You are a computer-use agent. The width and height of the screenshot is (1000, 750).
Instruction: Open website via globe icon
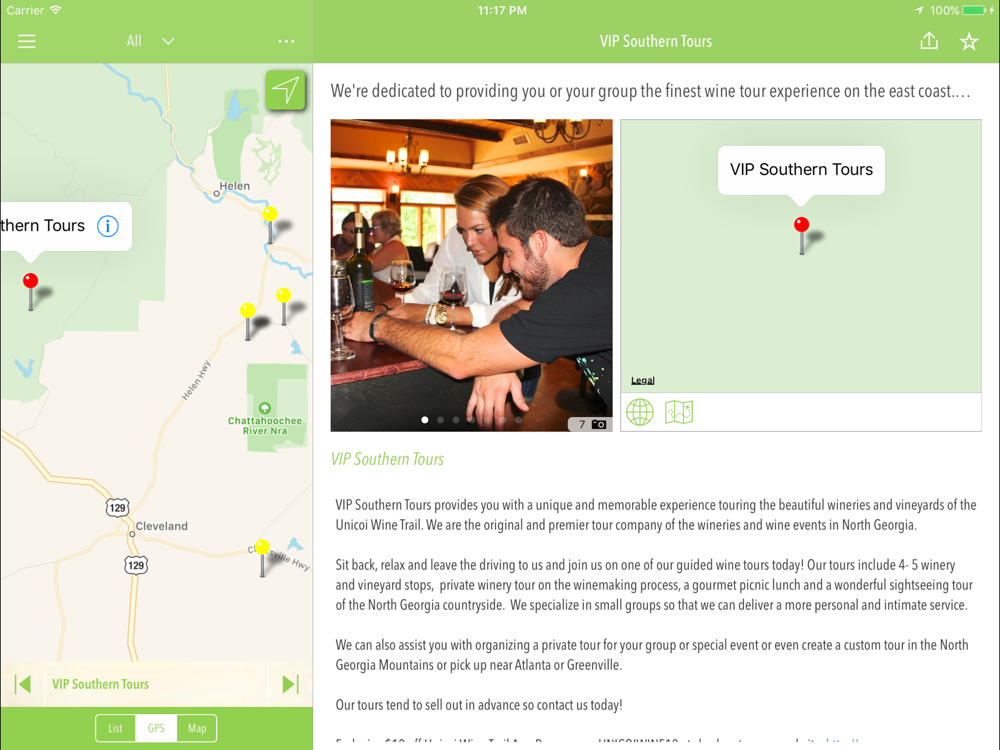point(640,412)
